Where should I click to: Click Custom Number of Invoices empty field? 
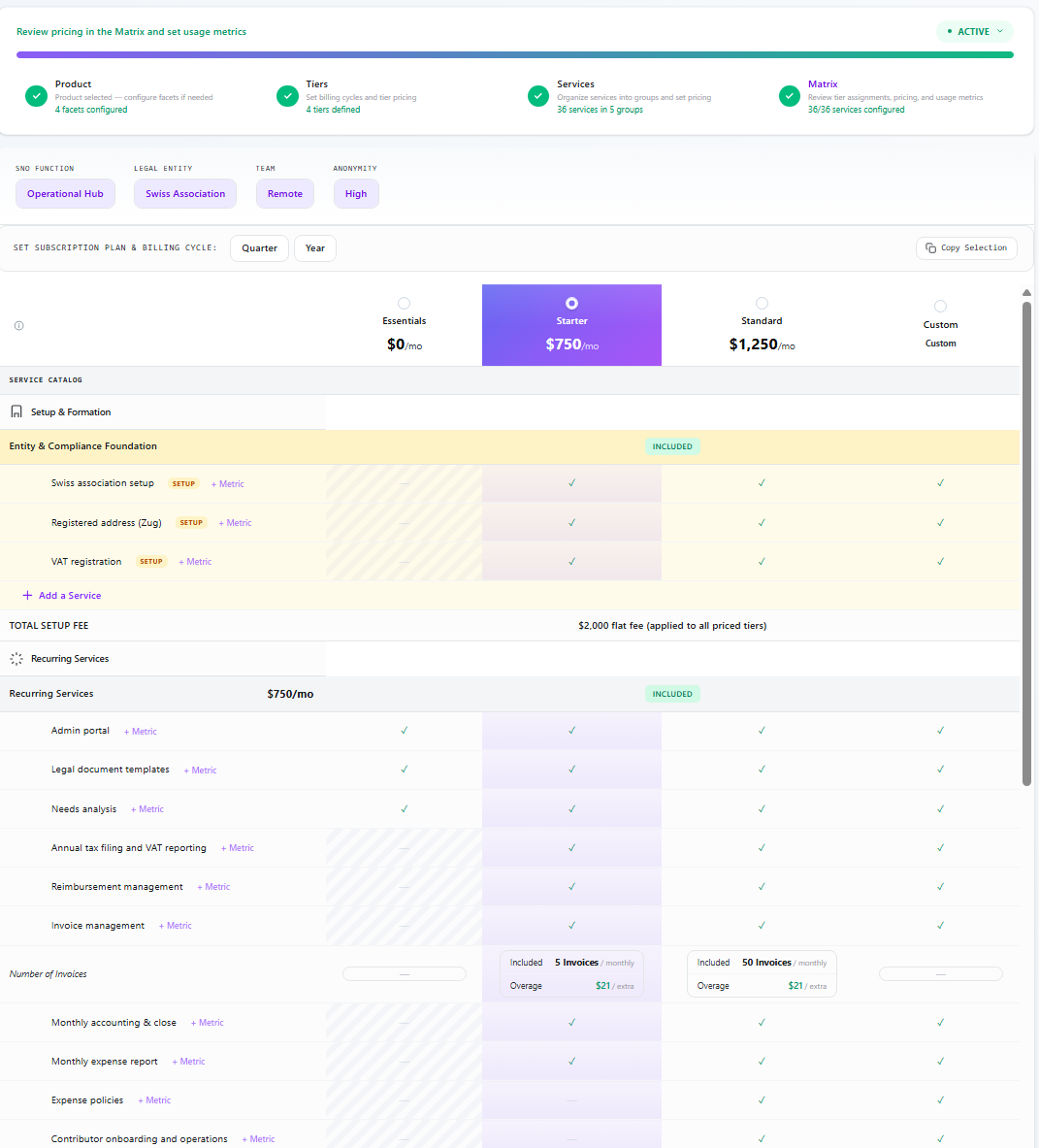[x=940, y=973]
